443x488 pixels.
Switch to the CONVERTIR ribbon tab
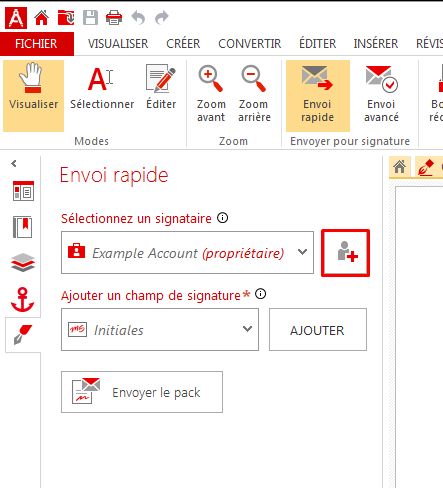(x=250, y=44)
